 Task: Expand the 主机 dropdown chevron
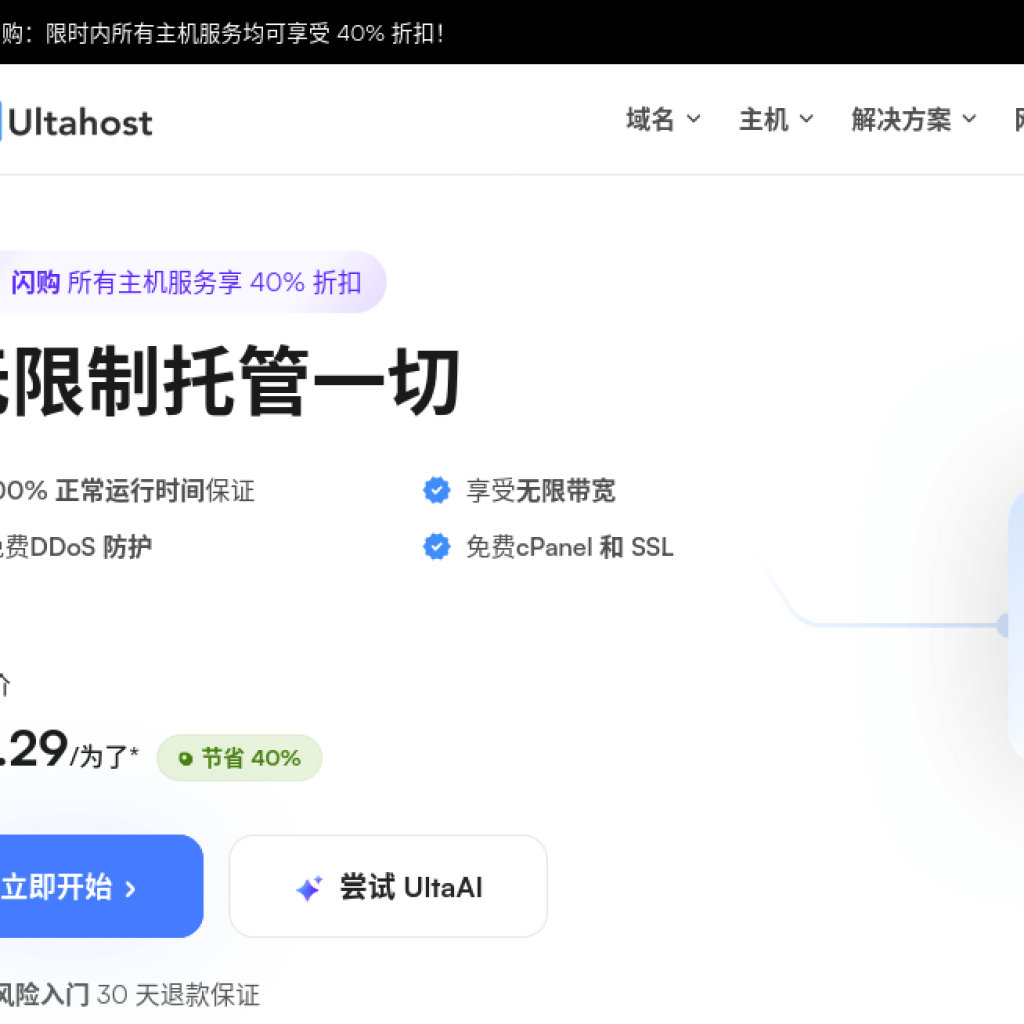(x=806, y=120)
